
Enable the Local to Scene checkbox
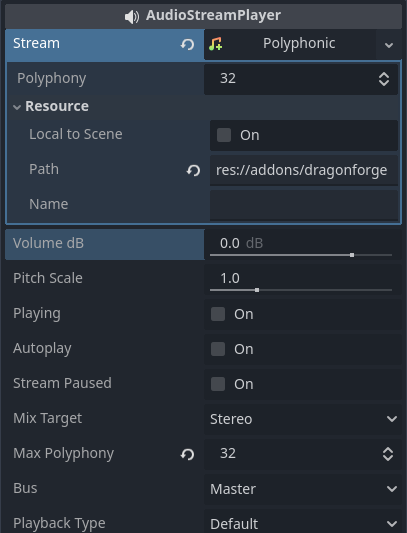(224, 135)
